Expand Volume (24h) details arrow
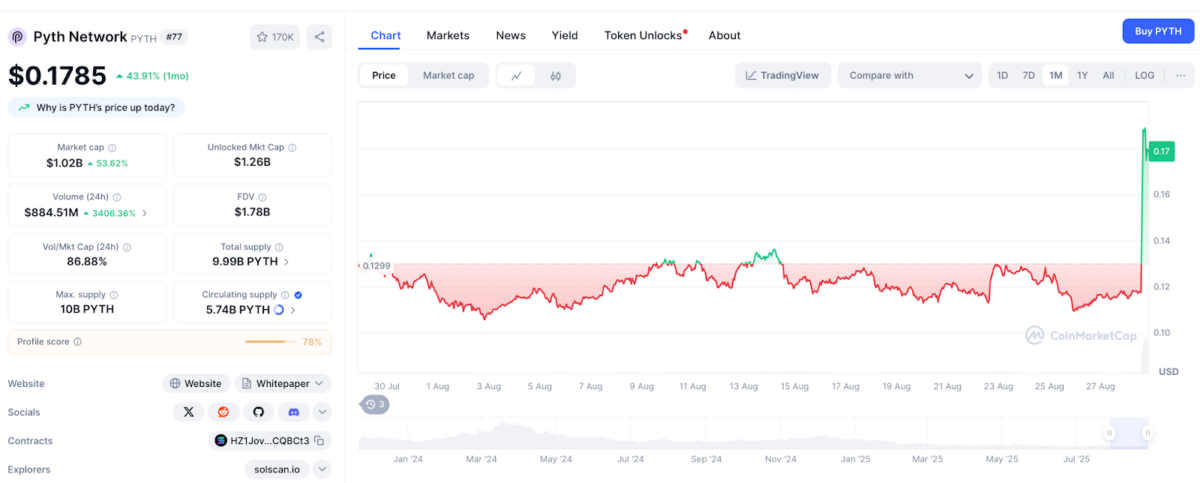Screen dimensions: 1200x483 pos(145,213)
